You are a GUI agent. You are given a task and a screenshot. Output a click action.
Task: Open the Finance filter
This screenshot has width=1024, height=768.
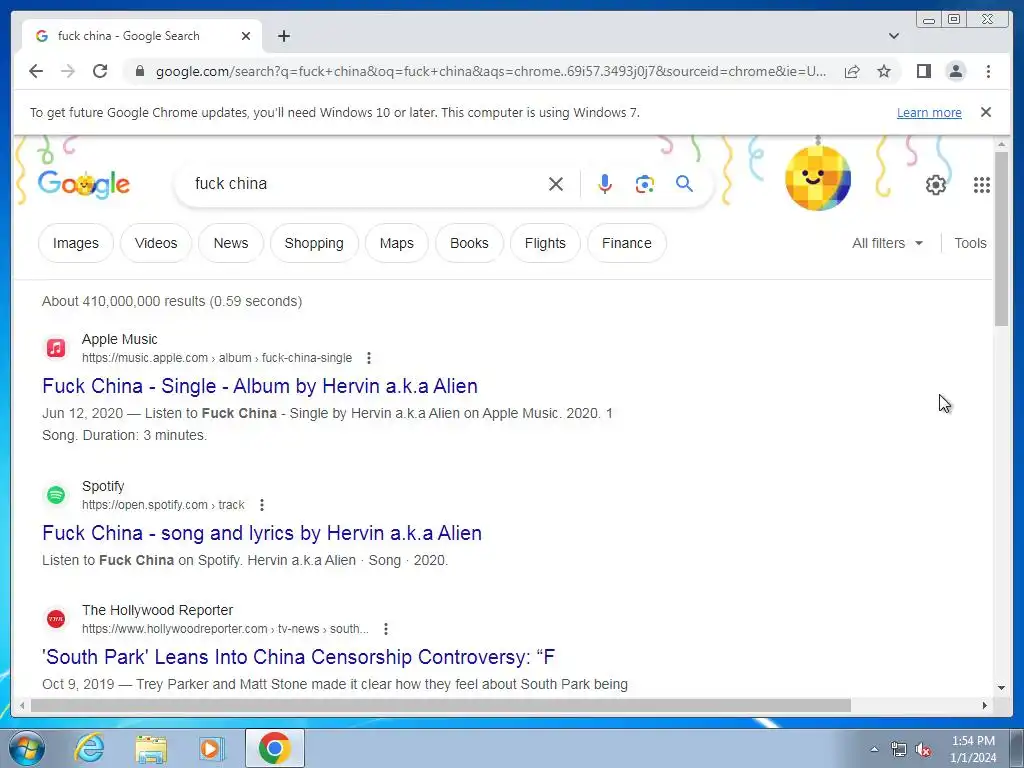627,243
